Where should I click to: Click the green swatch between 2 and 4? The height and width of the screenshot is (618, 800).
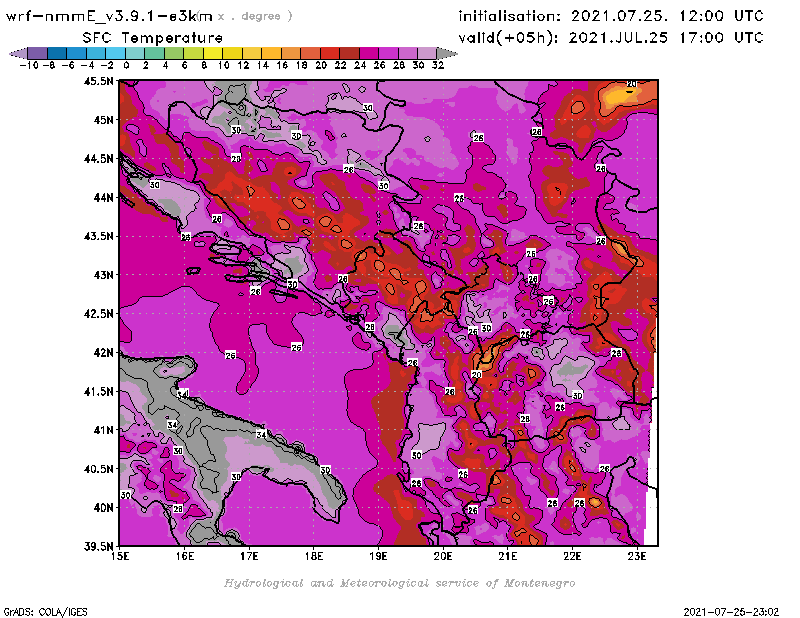(155, 53)
